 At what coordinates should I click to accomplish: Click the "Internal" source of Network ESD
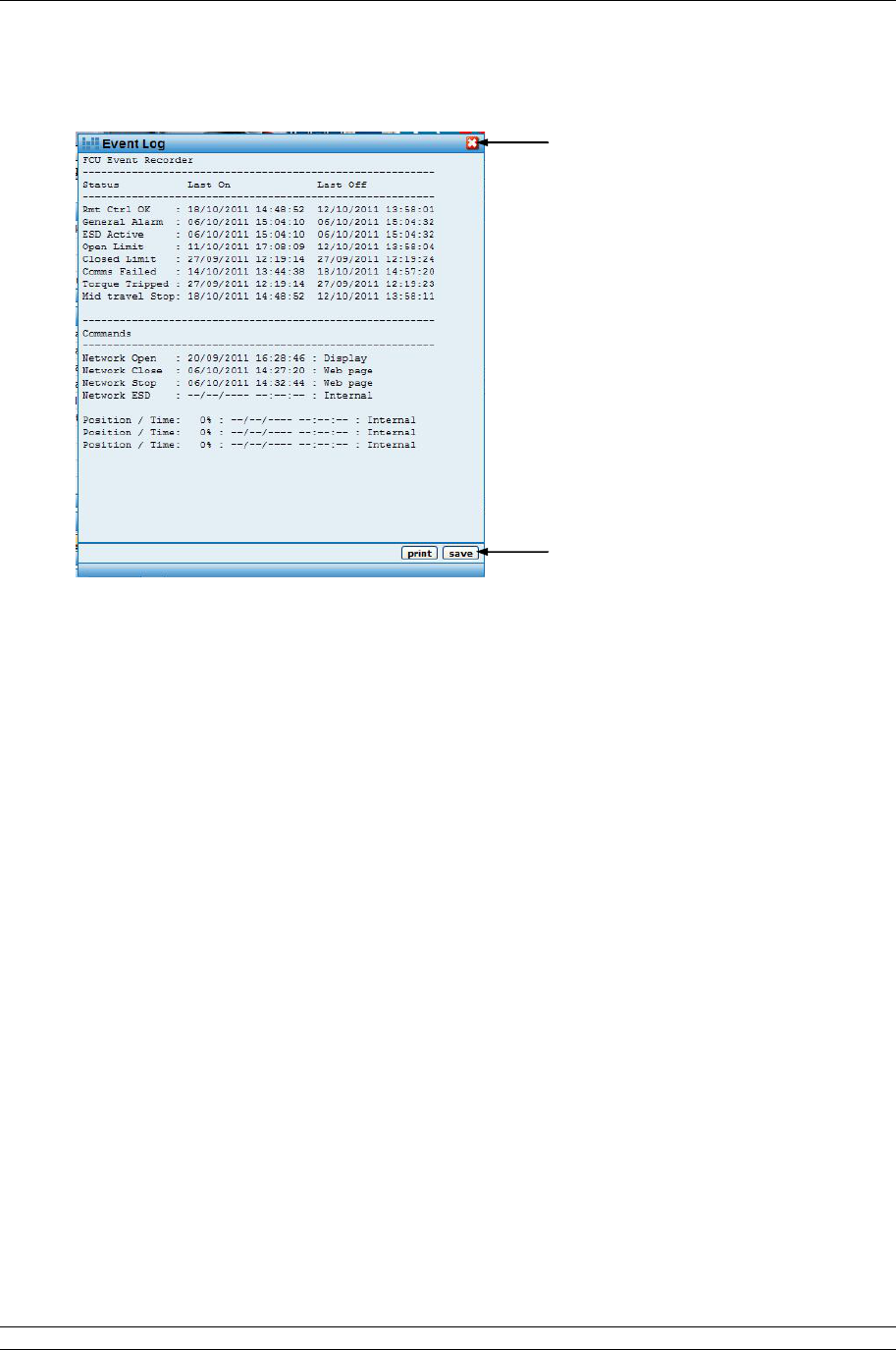pos(348,396)
